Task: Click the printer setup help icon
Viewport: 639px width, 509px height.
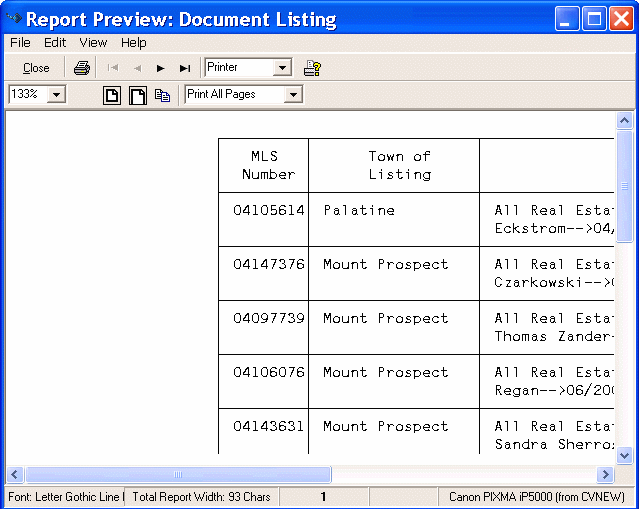Action: pyautogui.click(x=312, y=68)
